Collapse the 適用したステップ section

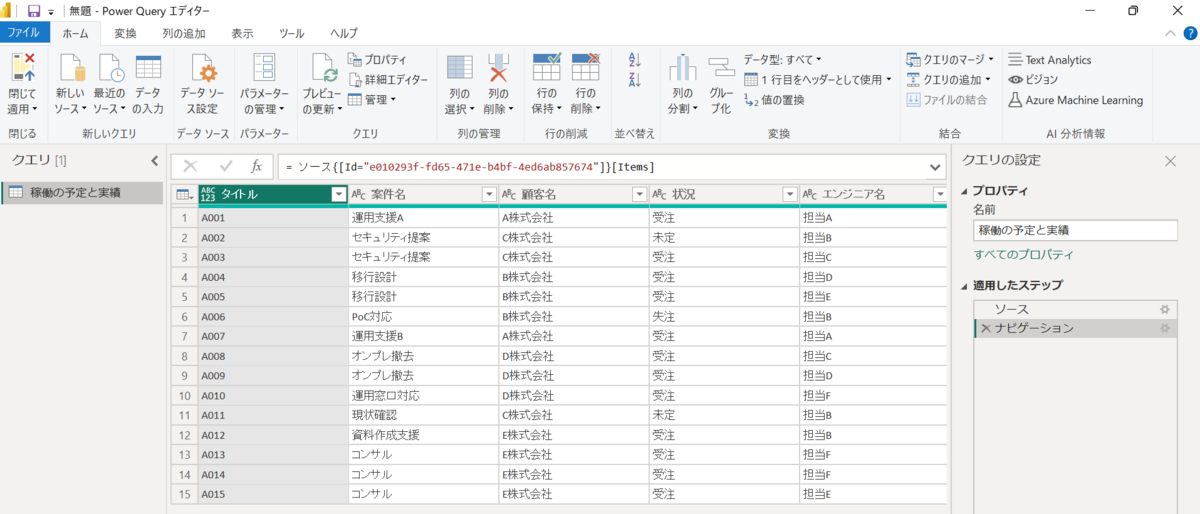coord(964,285)
